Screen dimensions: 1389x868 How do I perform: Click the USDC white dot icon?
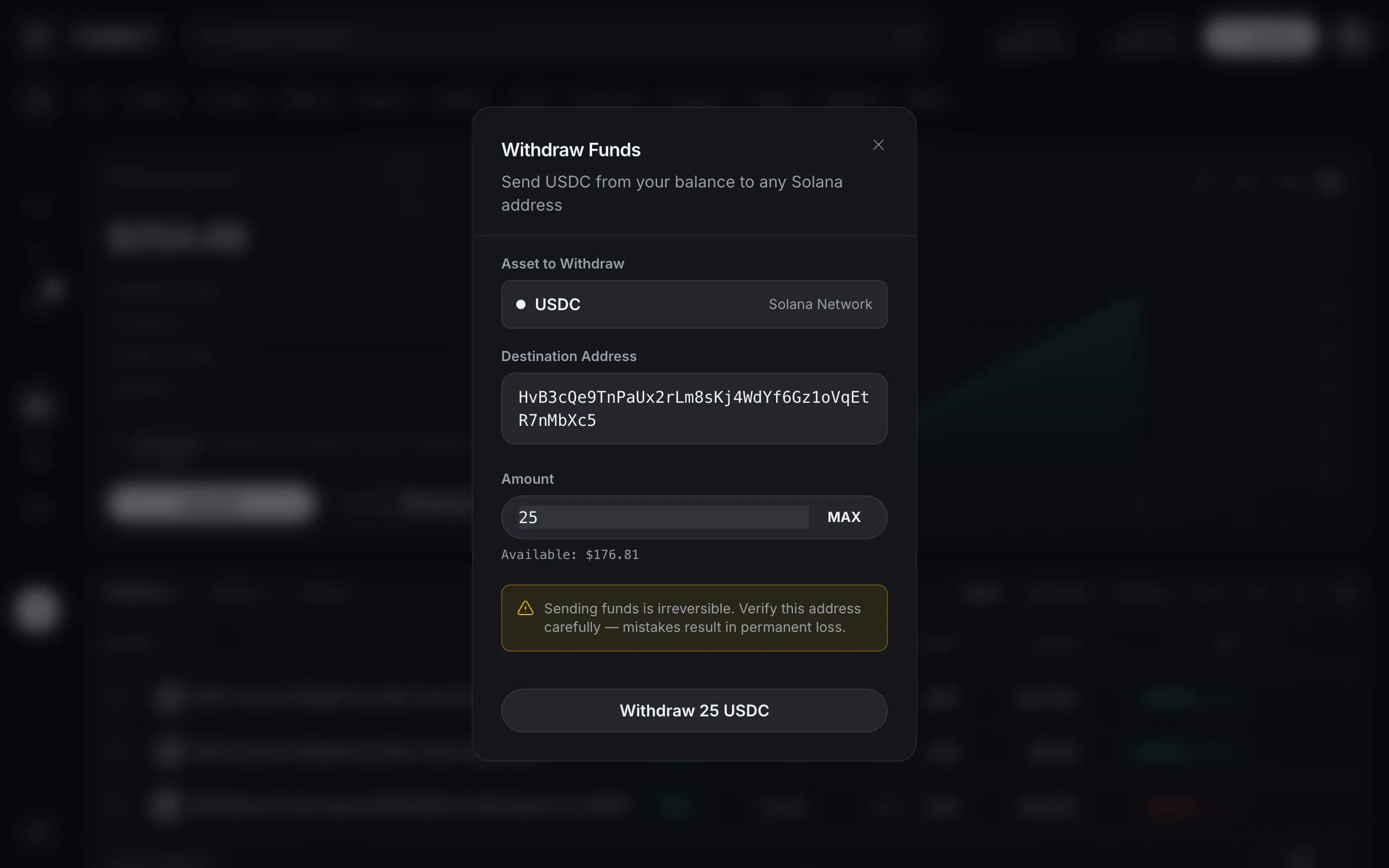click(x=521, y=304)
